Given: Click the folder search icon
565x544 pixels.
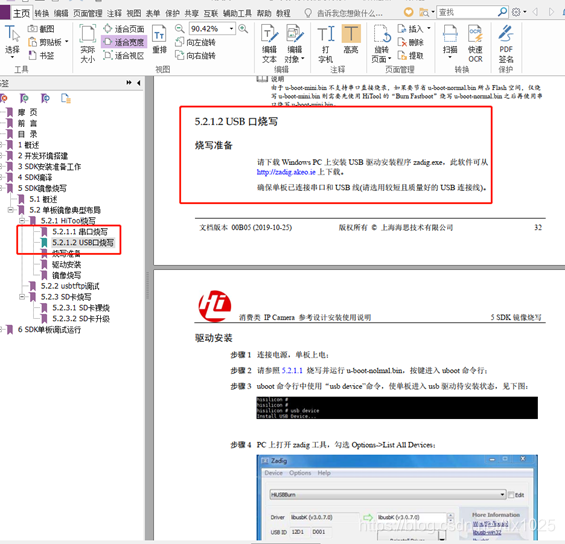Looking at the screenshot, I should tap(424, 12).
